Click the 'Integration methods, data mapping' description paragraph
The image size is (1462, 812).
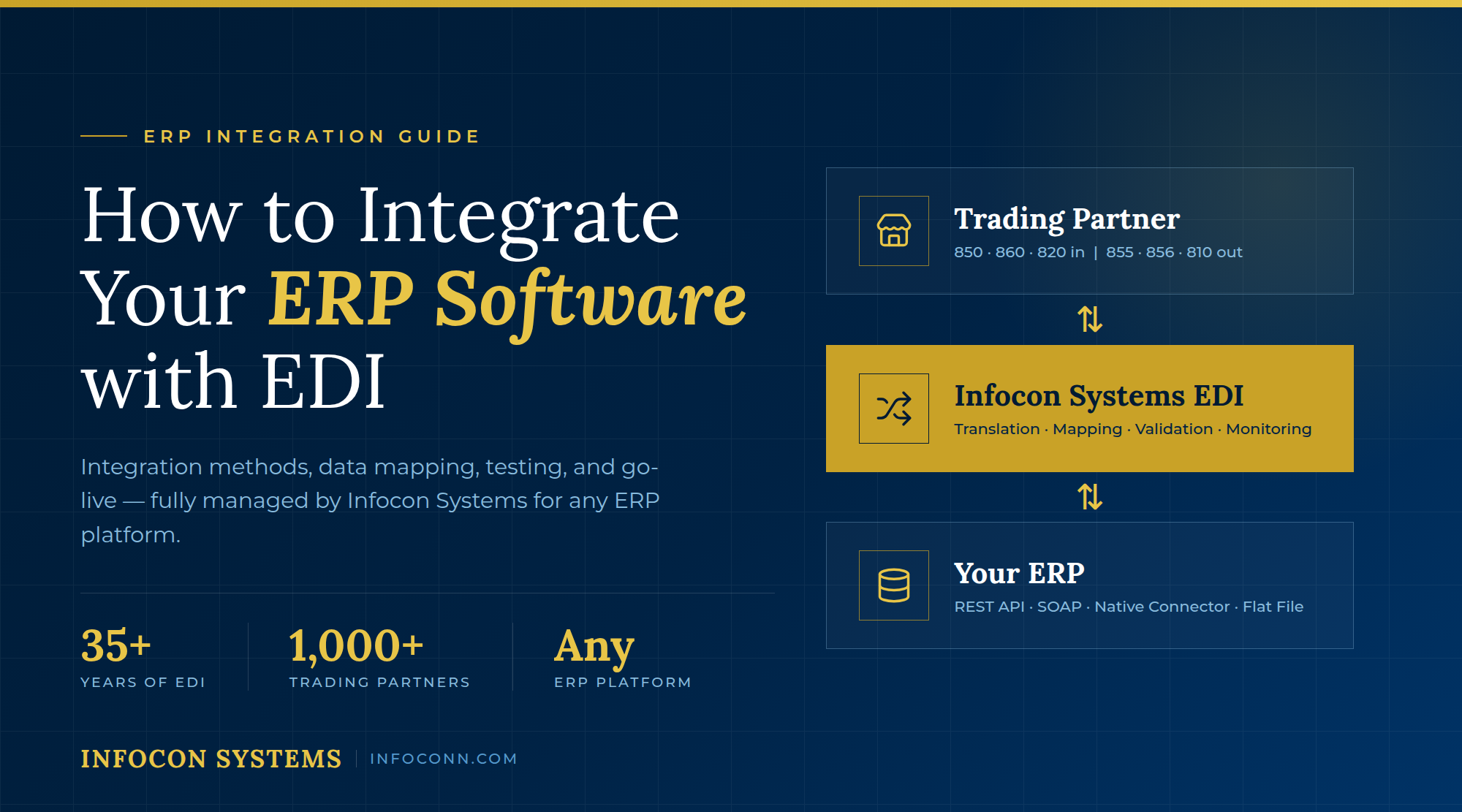point(371,501)
